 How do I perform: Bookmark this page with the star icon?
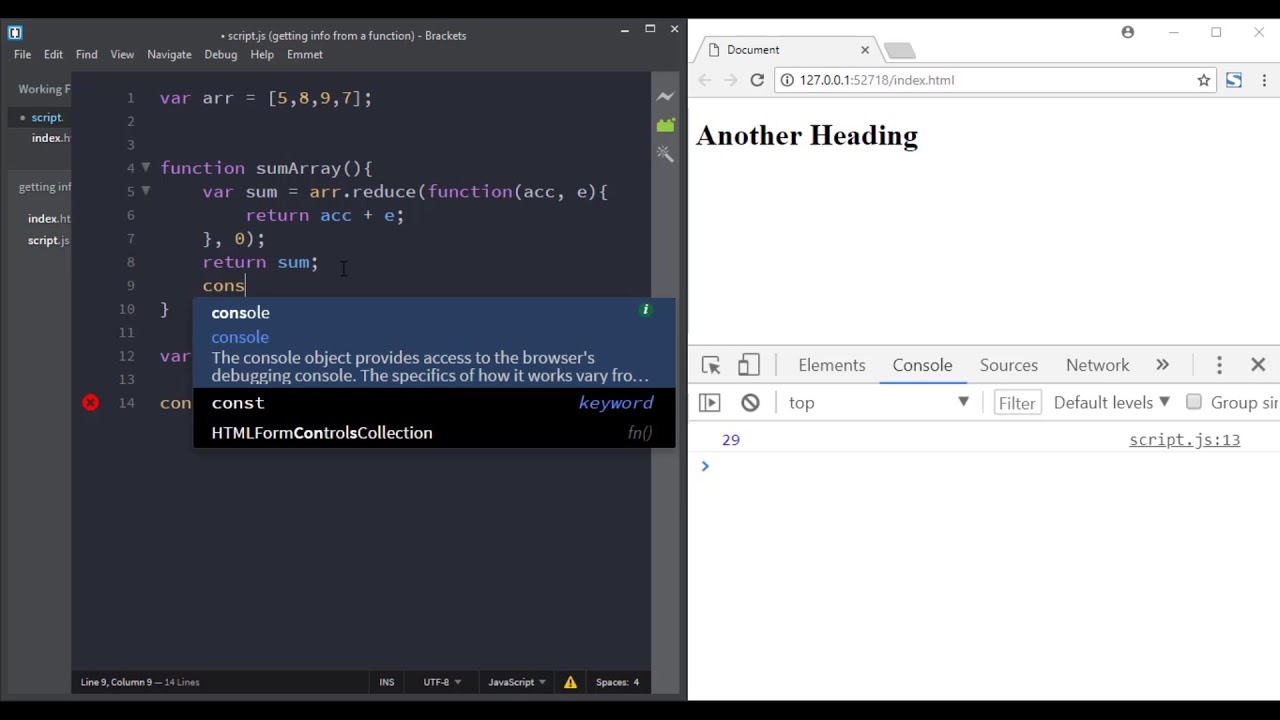[1204, 80]
